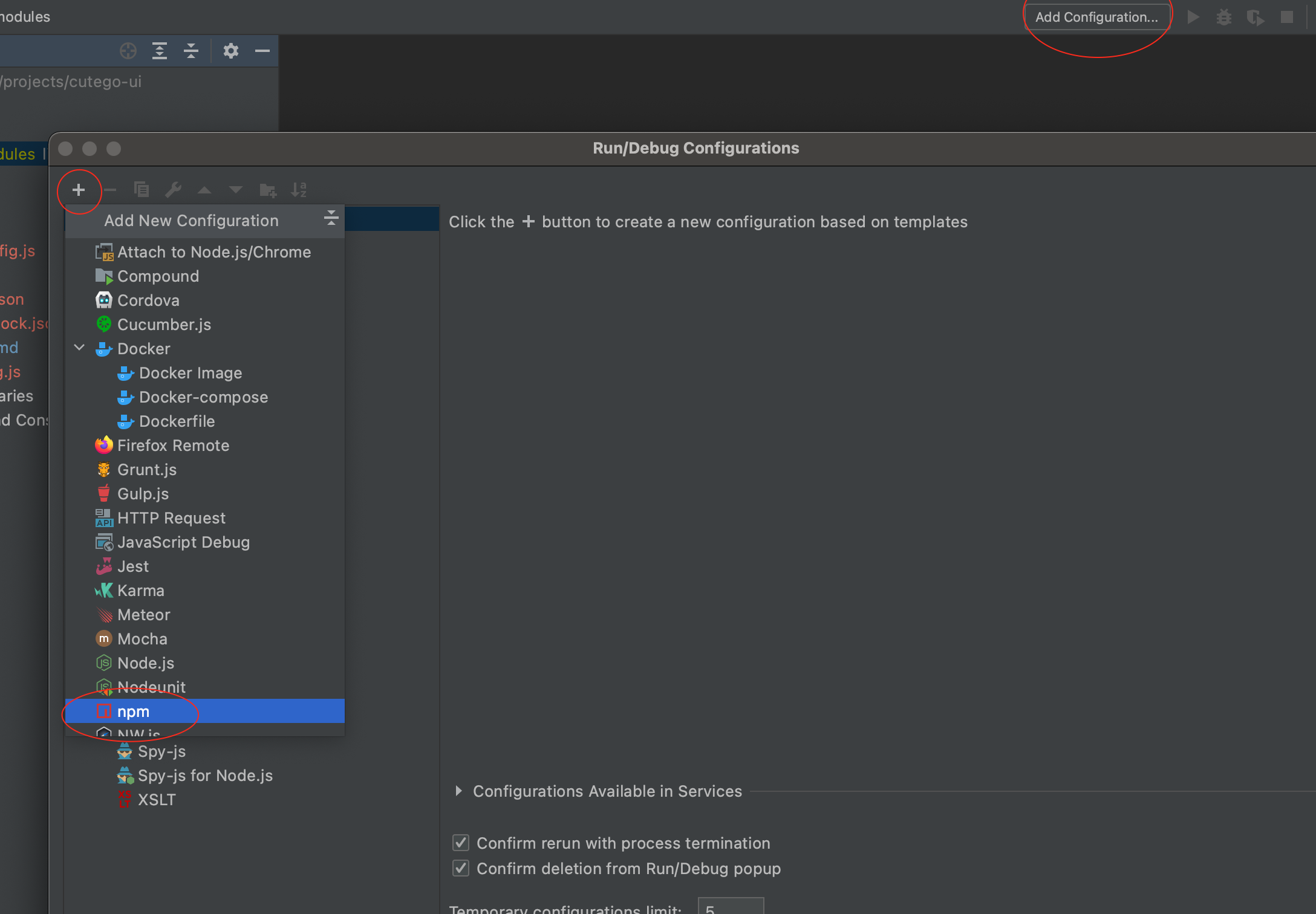The height and width of the screenshot is (914, 1316).
Task: Select XSLT template in tree
Action: 157,800
